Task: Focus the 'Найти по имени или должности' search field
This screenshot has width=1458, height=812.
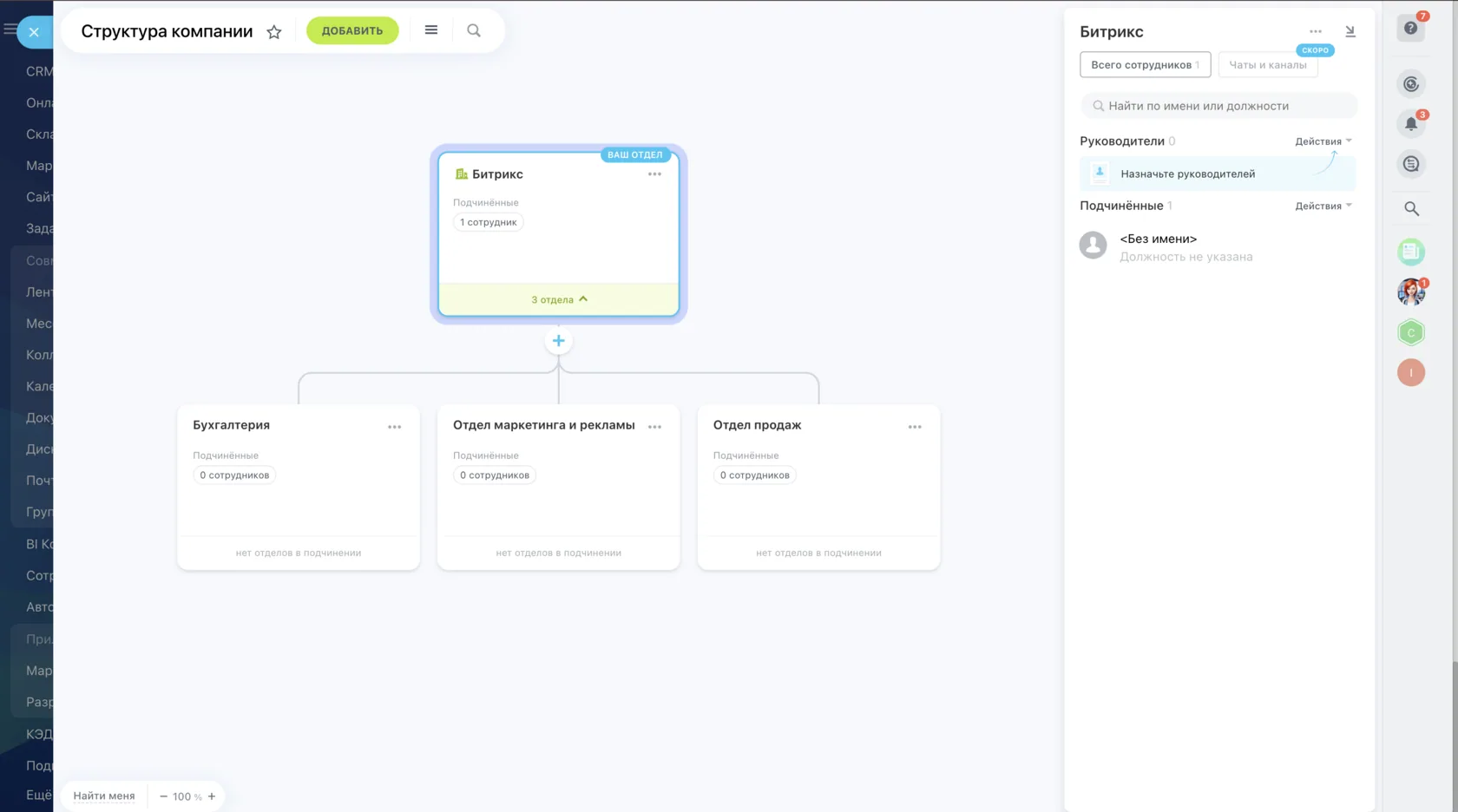Action: pyautogui.click(x=1218, y=106)
